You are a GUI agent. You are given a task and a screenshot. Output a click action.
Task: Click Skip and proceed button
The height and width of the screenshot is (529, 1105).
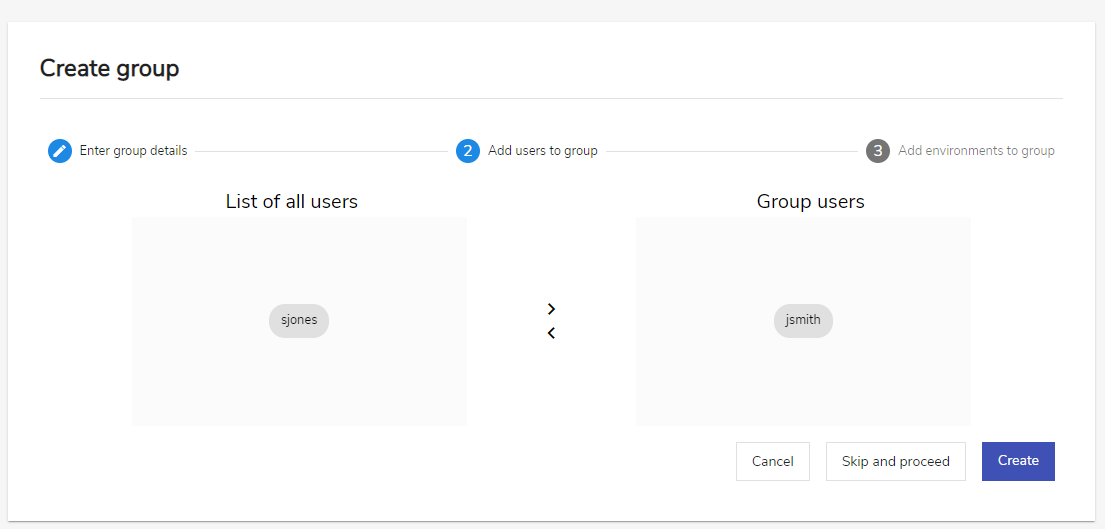(x=896, y=461)
